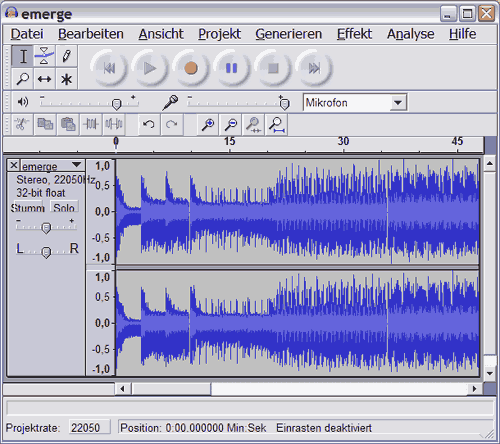Toggle the Pause button

point(232,68)
